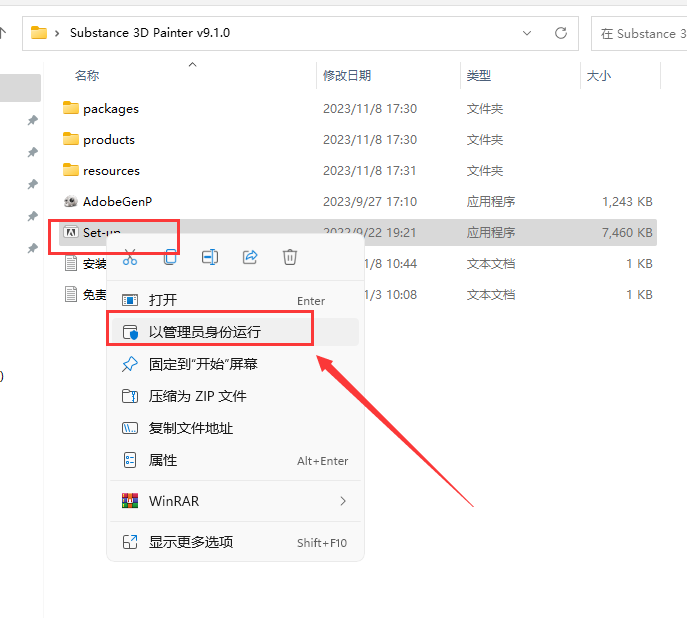Screen dimensions: 687x618
Task: Select 显示更多选项 menu entry
Action: [x=235, y=543]
